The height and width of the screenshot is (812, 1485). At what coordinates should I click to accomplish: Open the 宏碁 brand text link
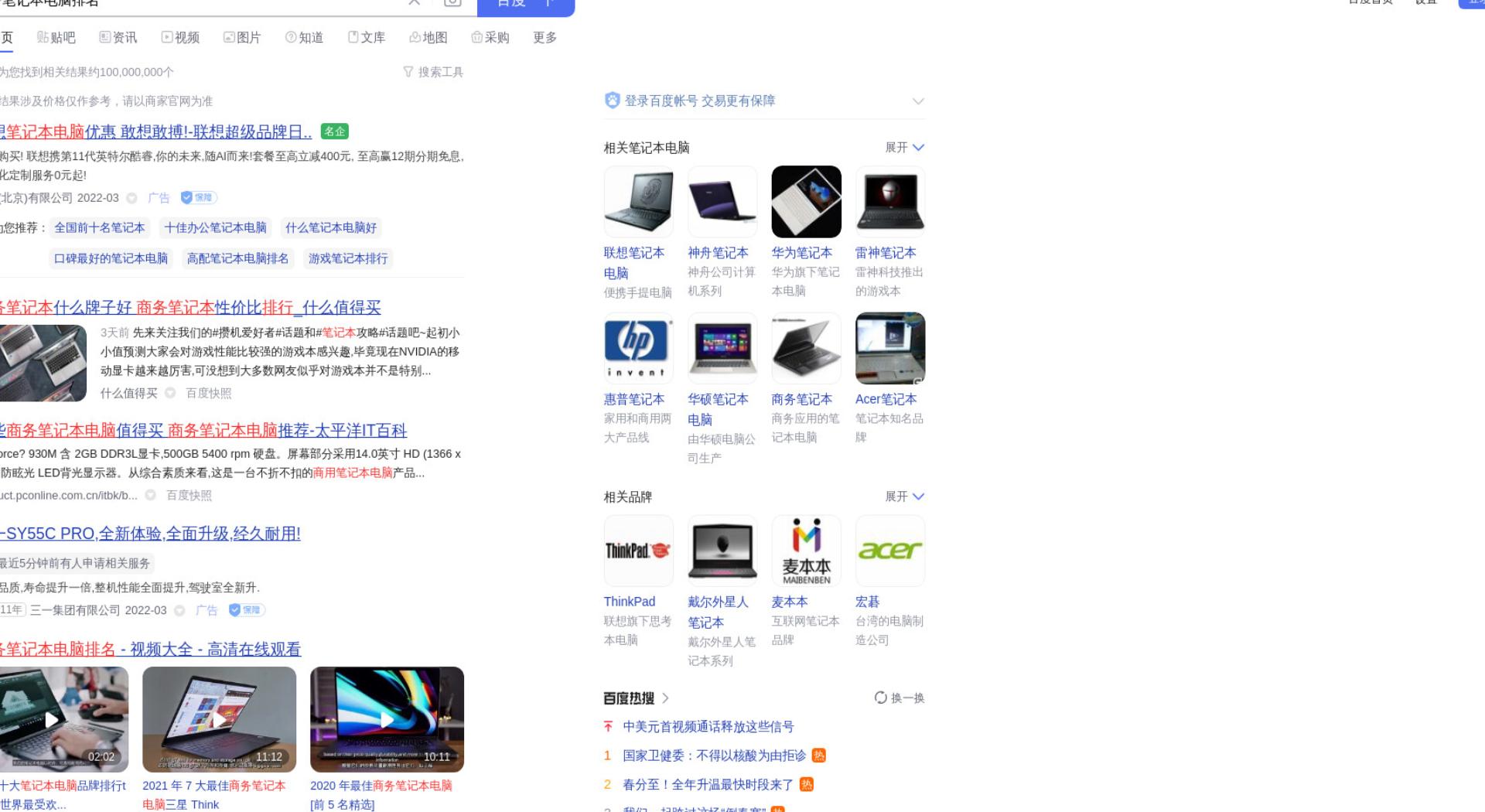pos(868,602)
